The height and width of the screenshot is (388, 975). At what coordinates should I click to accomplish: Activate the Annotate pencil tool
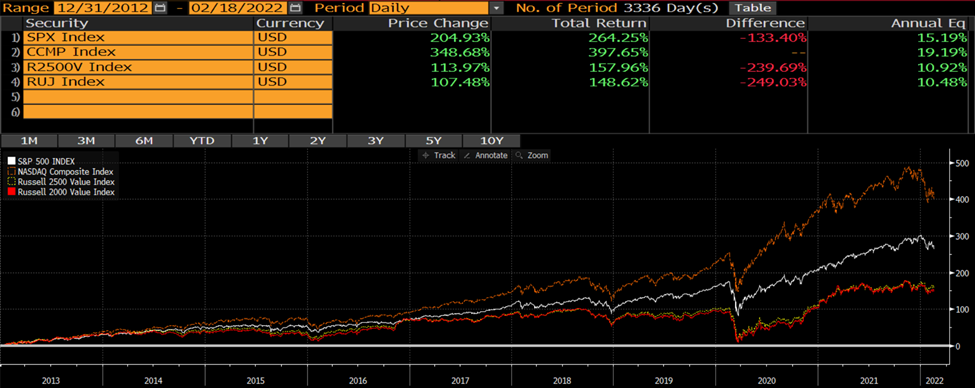pyautogui.click(x=485, y=155)
